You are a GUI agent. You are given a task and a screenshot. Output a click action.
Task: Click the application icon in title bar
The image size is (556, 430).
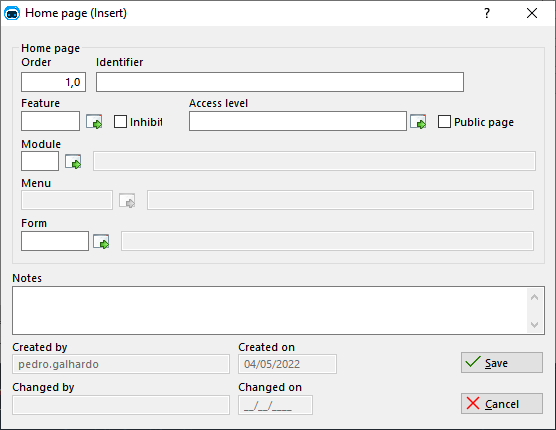(12, 13)
